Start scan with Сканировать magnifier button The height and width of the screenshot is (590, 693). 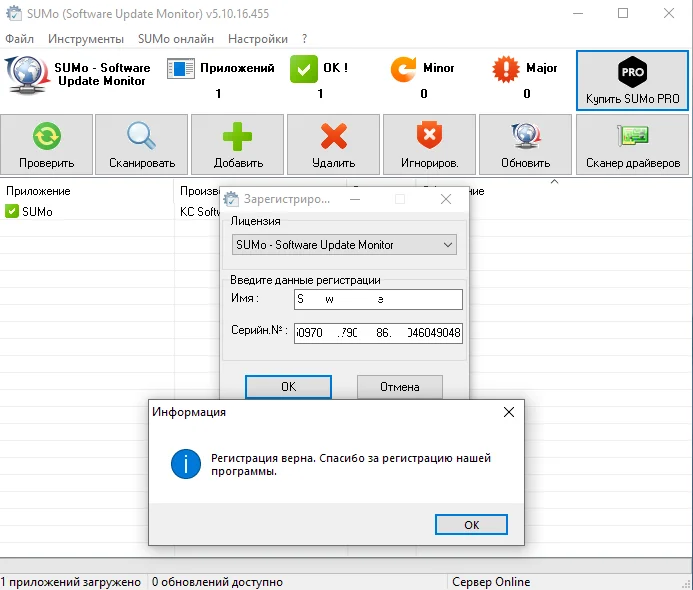coord(141,145)
